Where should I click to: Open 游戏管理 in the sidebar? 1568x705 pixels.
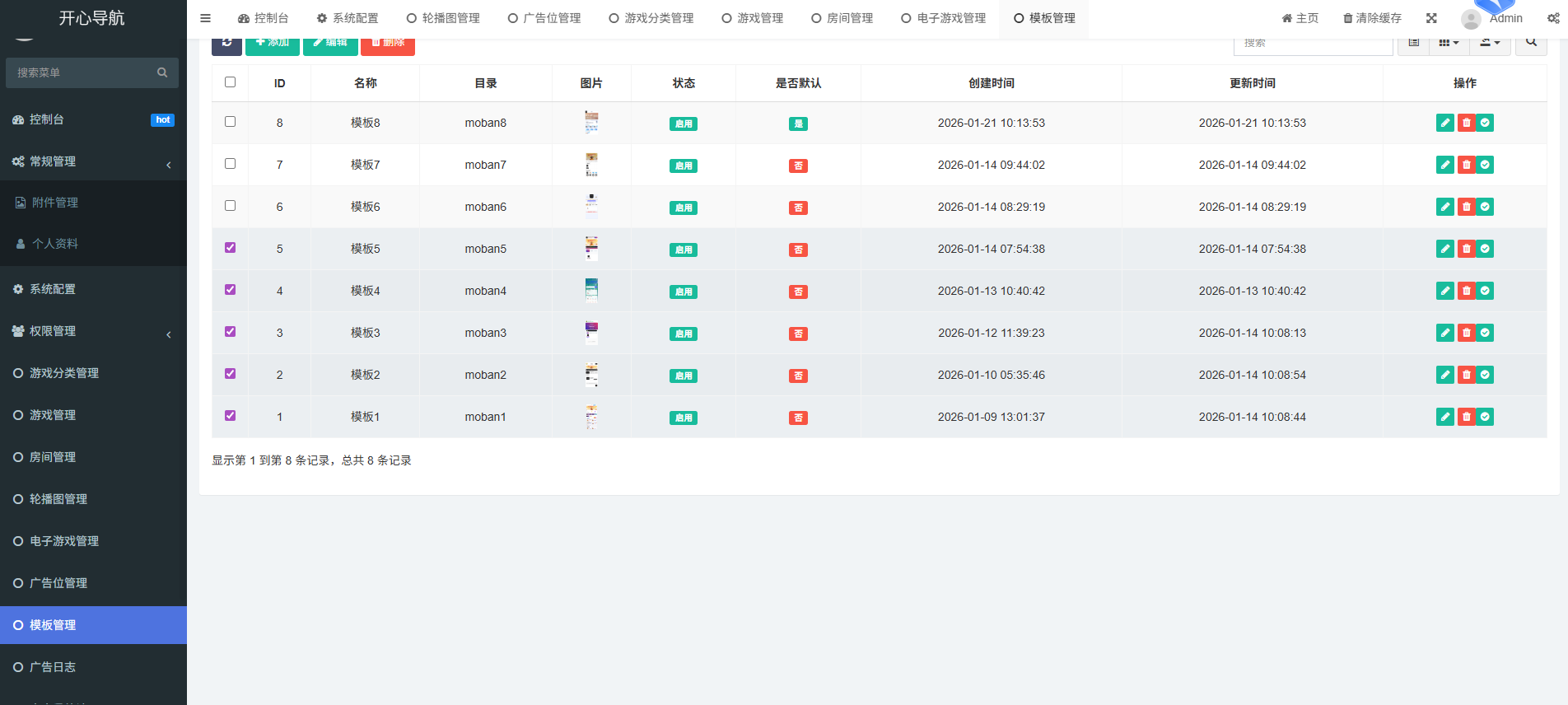tap(93, 415)
